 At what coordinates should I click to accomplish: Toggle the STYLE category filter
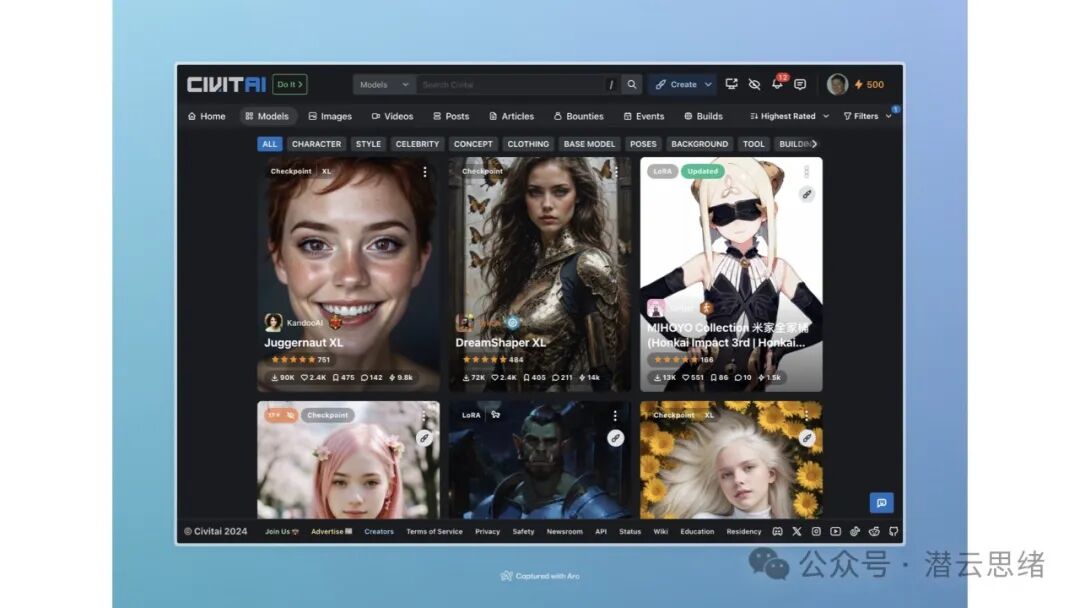[368, 144]
